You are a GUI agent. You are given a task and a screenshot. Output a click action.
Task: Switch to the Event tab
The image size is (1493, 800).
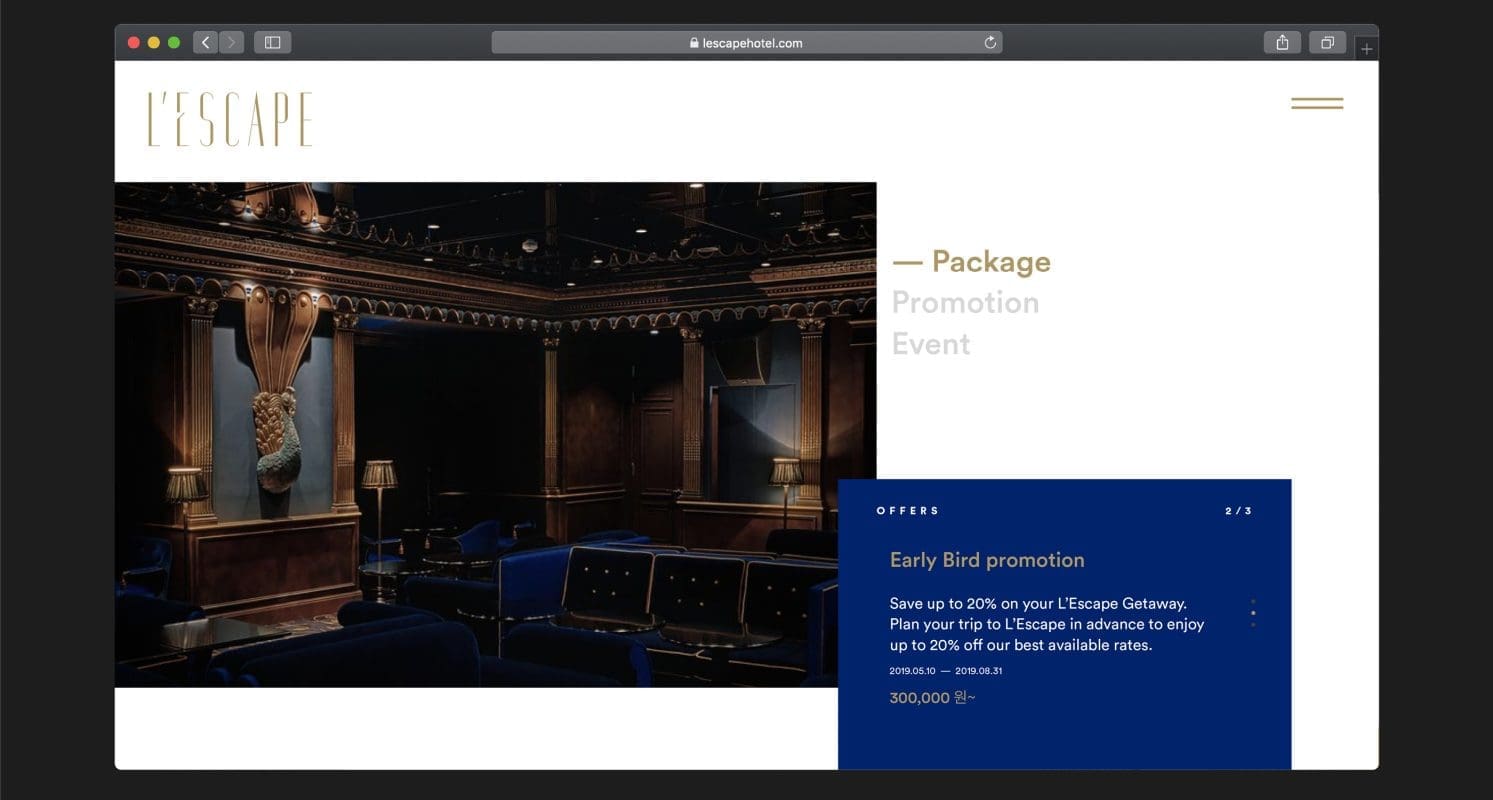931,344
